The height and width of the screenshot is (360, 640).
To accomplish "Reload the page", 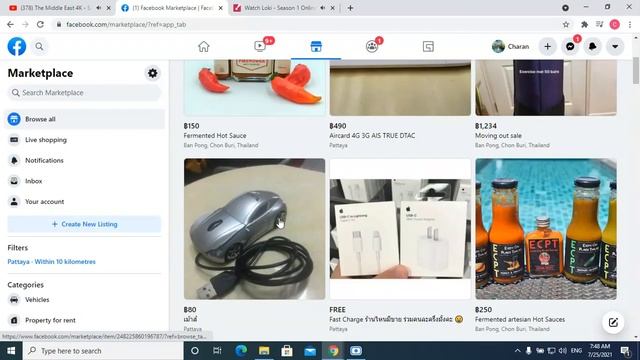I will coord(40,24).
